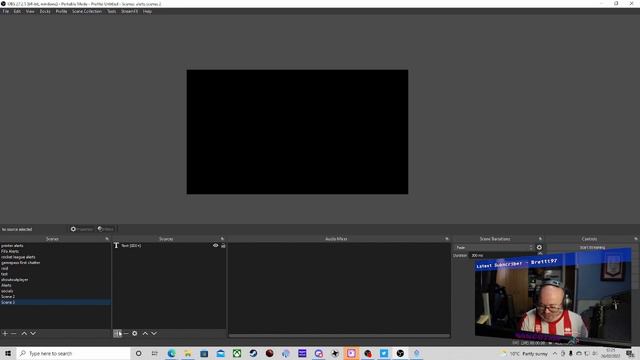This screenshot has height=360, width=640.
Task: Select the 'test' scene
Action: click(55, 274)
